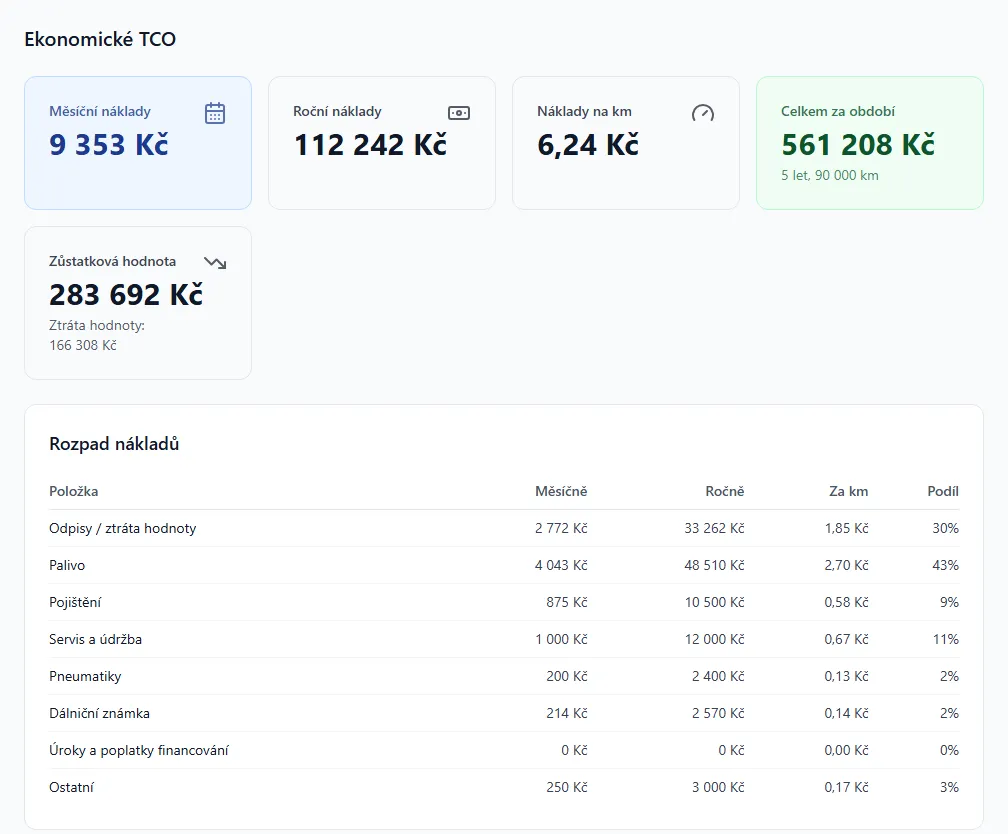Click the Měsíčně column header
The width and height of the screenshot is (1008, 834).
561,491
